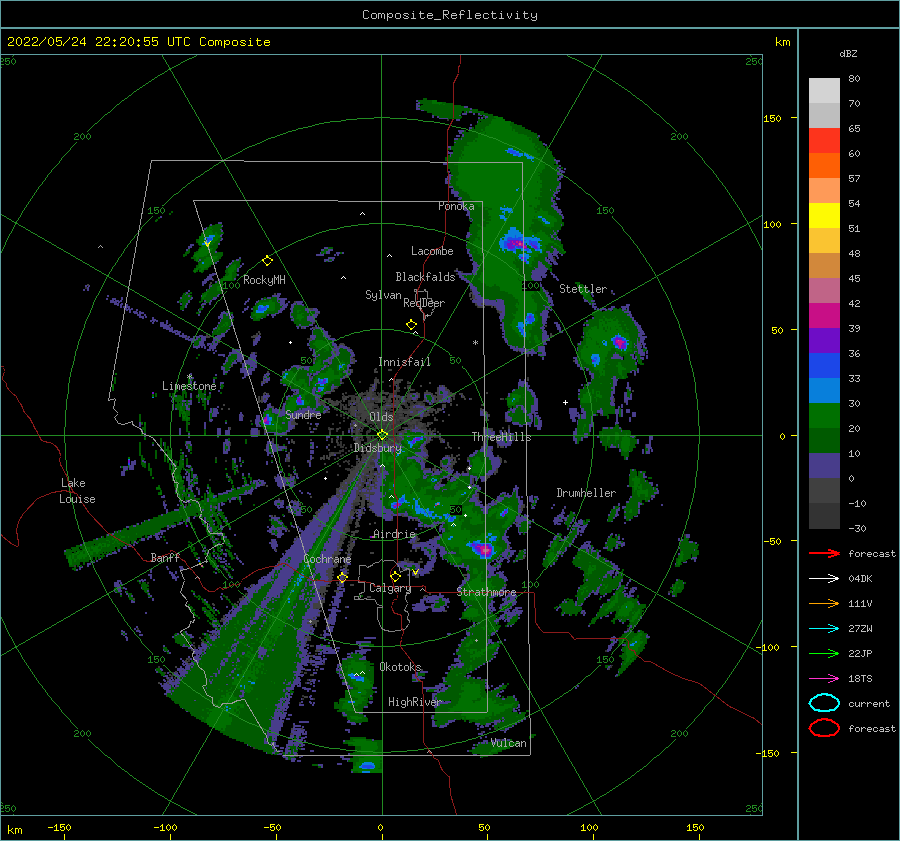Click the Ponoka label
900x841 pixels.
pos(456,206)
